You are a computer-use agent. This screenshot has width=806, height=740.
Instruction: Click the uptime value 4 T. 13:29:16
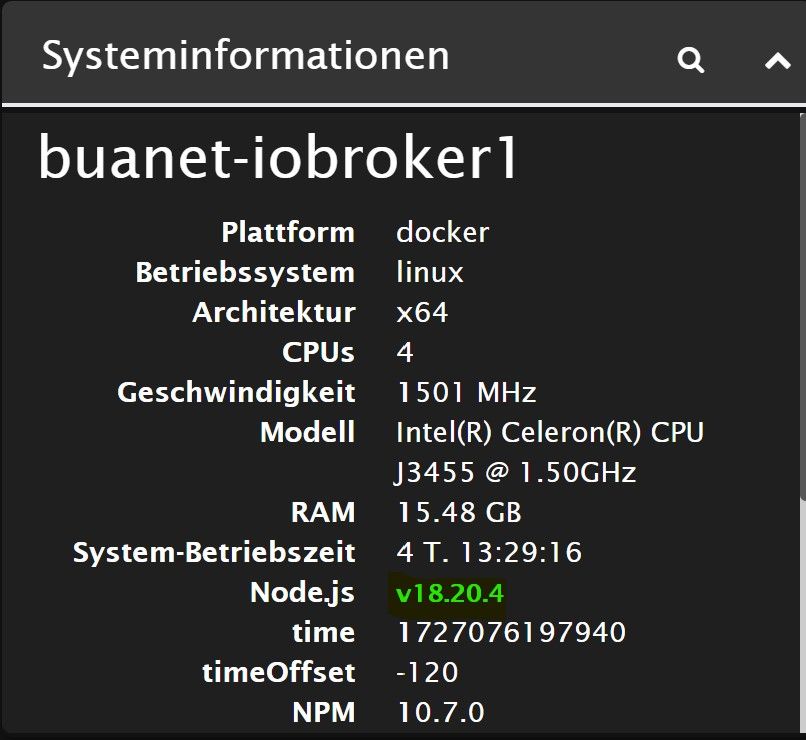coord(489,553)
